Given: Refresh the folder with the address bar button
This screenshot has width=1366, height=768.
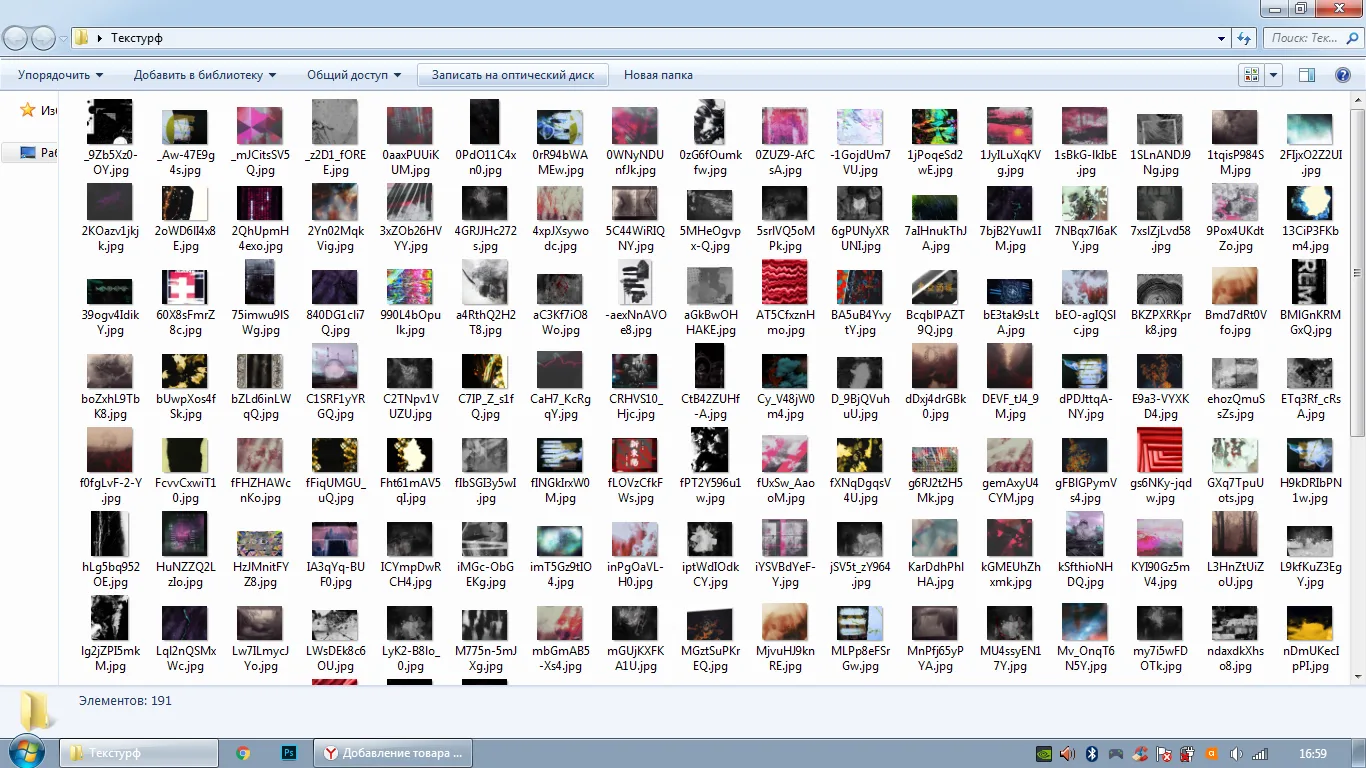Looking at the screenshot, I should [1244, 38].
